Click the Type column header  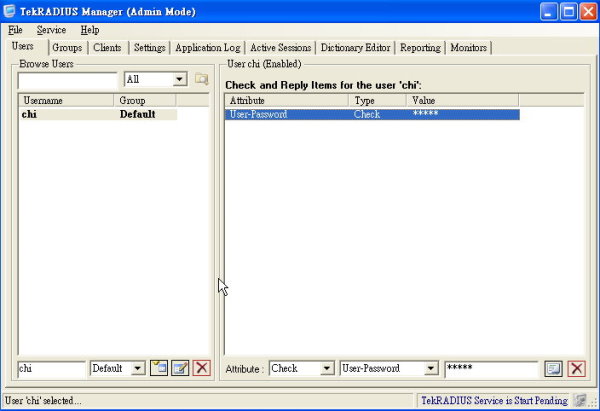click(378, 101)
